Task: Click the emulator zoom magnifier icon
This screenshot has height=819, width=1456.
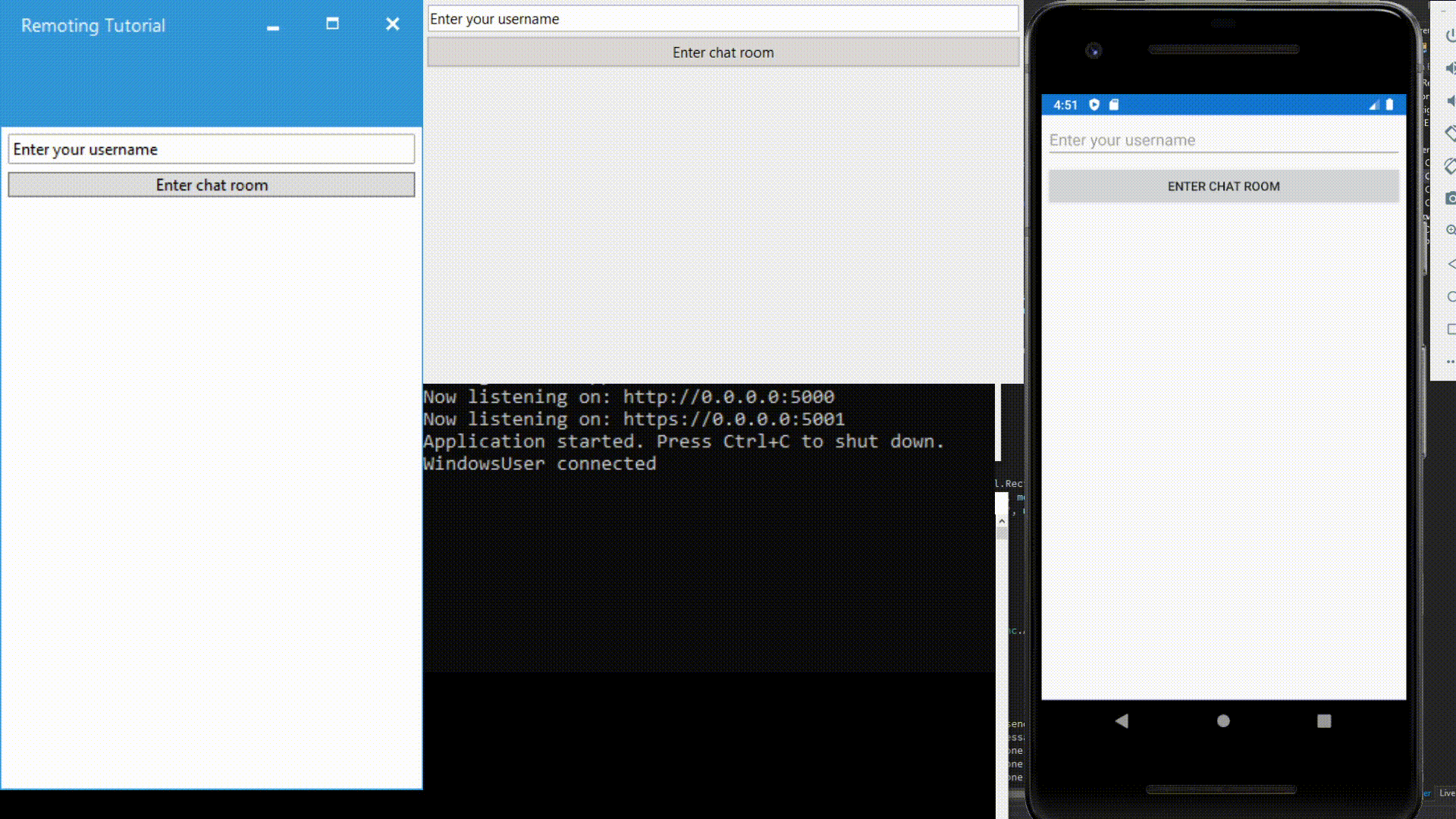Action: [x=1450, y=231]
